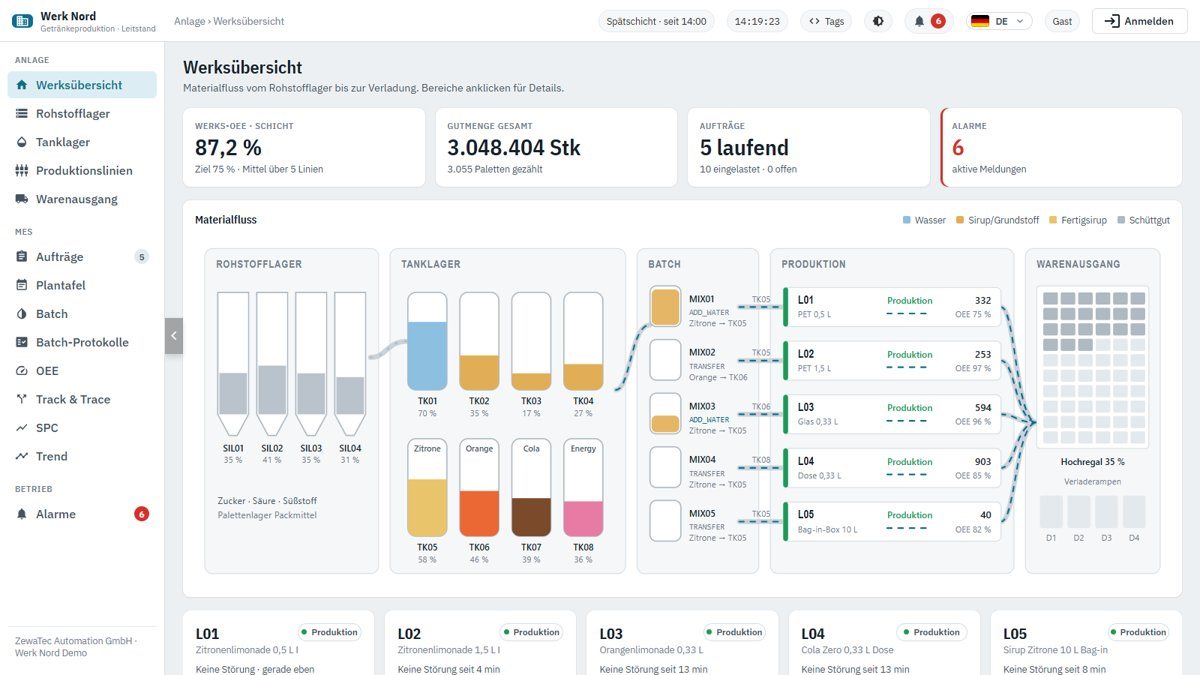
Task: Open the L03 Orangenlimonade line card
Action: click(x=681, y=643)
